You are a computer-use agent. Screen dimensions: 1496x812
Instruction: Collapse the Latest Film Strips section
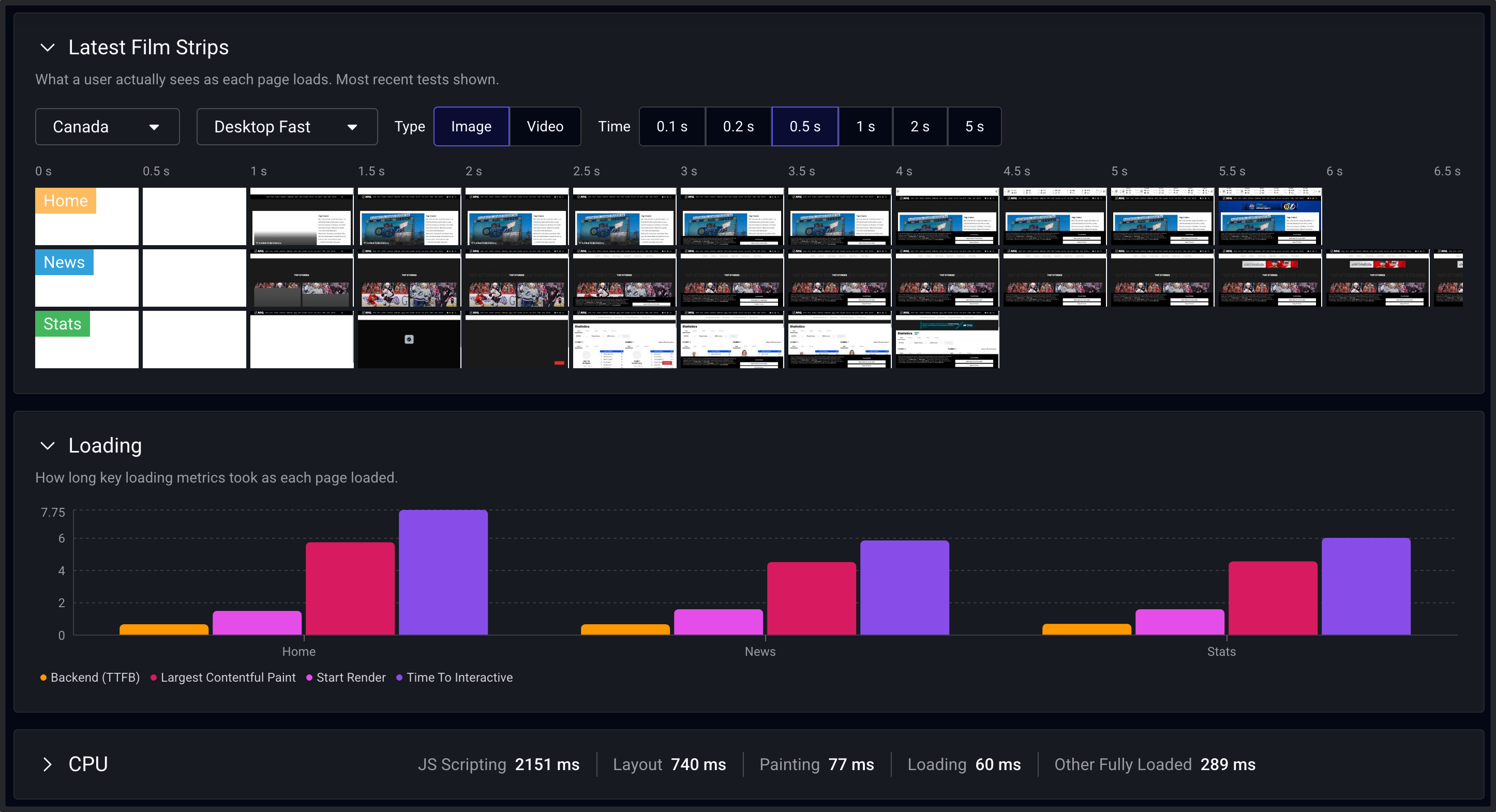49,48
